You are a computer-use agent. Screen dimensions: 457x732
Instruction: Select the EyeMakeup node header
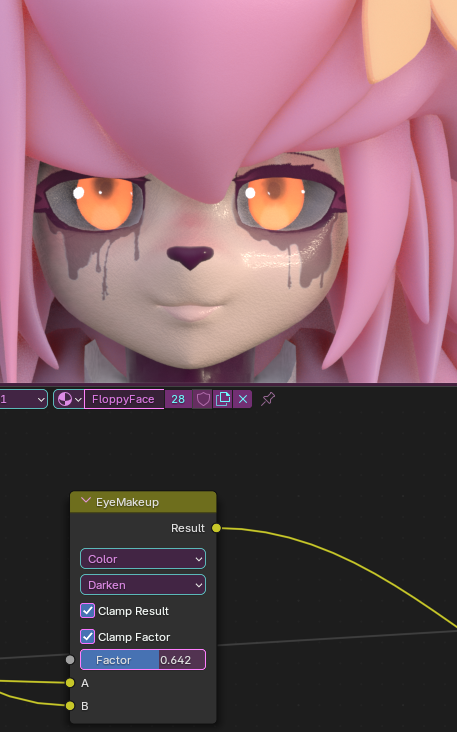pyautogui.click(x=143, y=502)
